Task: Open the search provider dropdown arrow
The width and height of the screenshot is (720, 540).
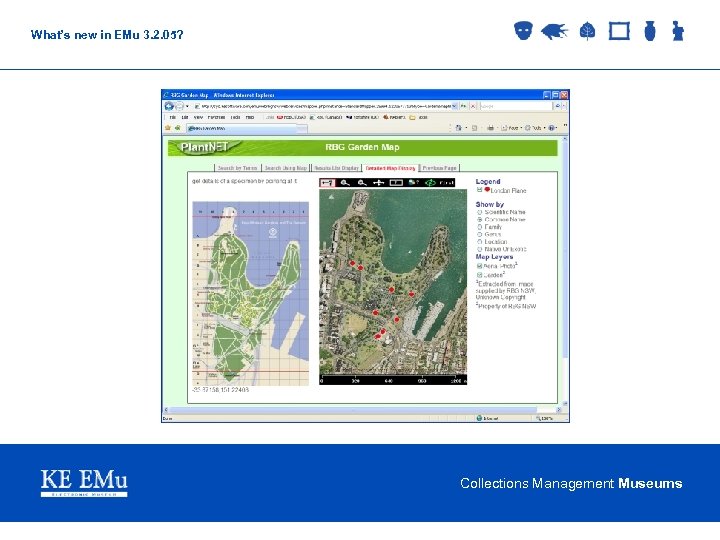Action: tap(564, 106)
